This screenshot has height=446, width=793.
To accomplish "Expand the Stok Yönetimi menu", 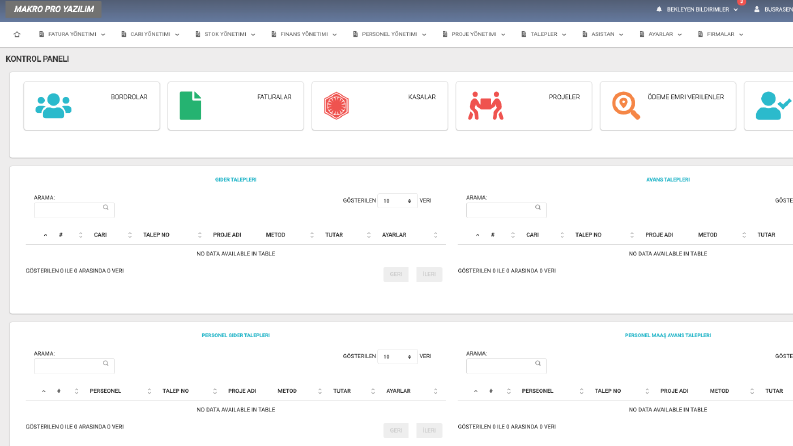I will coord(225,34).
